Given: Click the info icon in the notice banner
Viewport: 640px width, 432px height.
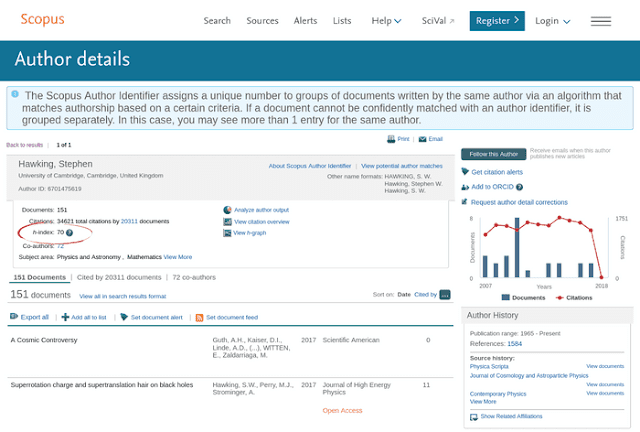Looking at the screenshot, I should (x=15, y=94).
